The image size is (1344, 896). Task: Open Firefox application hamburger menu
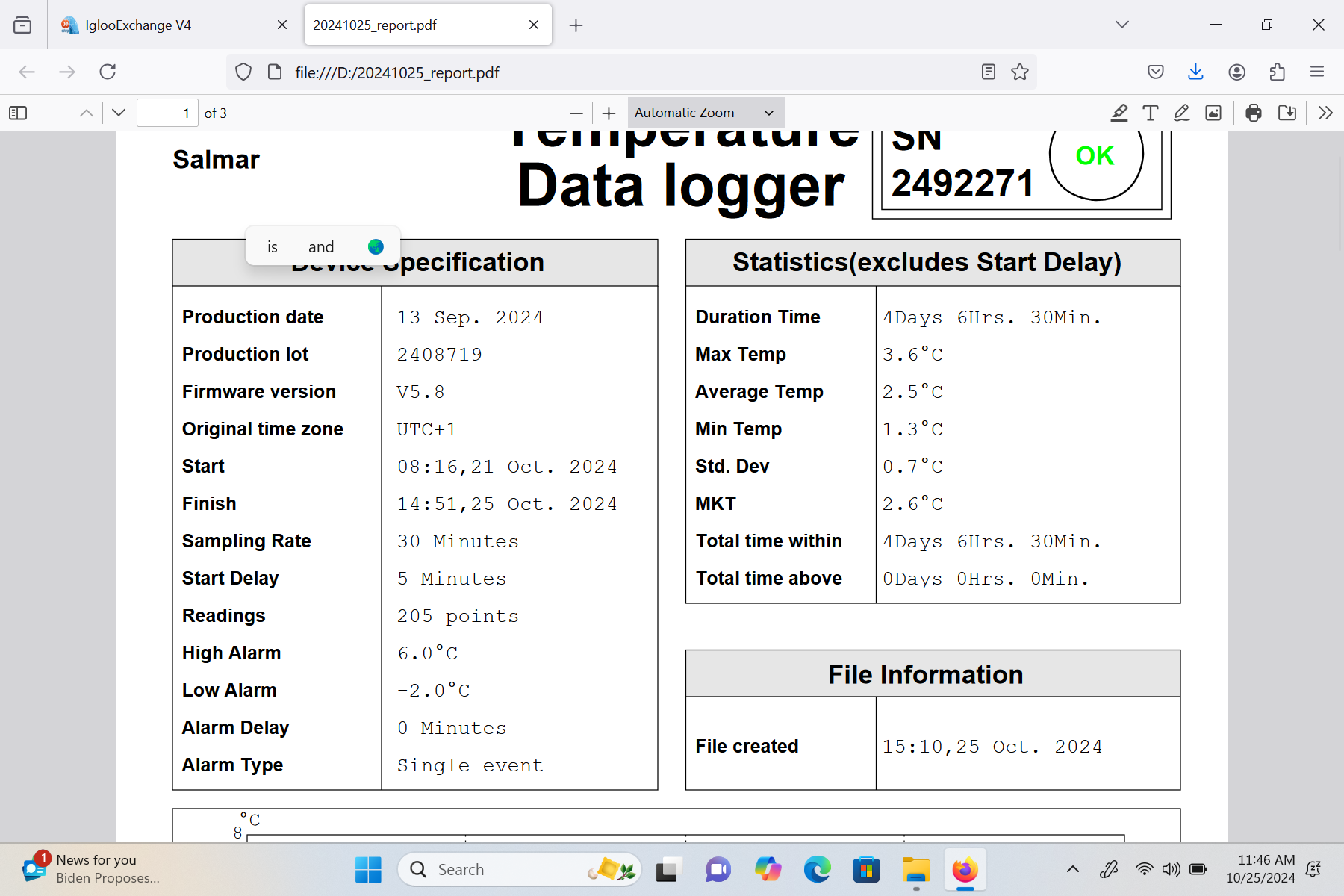pyautogui.click(x=1317, y=72)
